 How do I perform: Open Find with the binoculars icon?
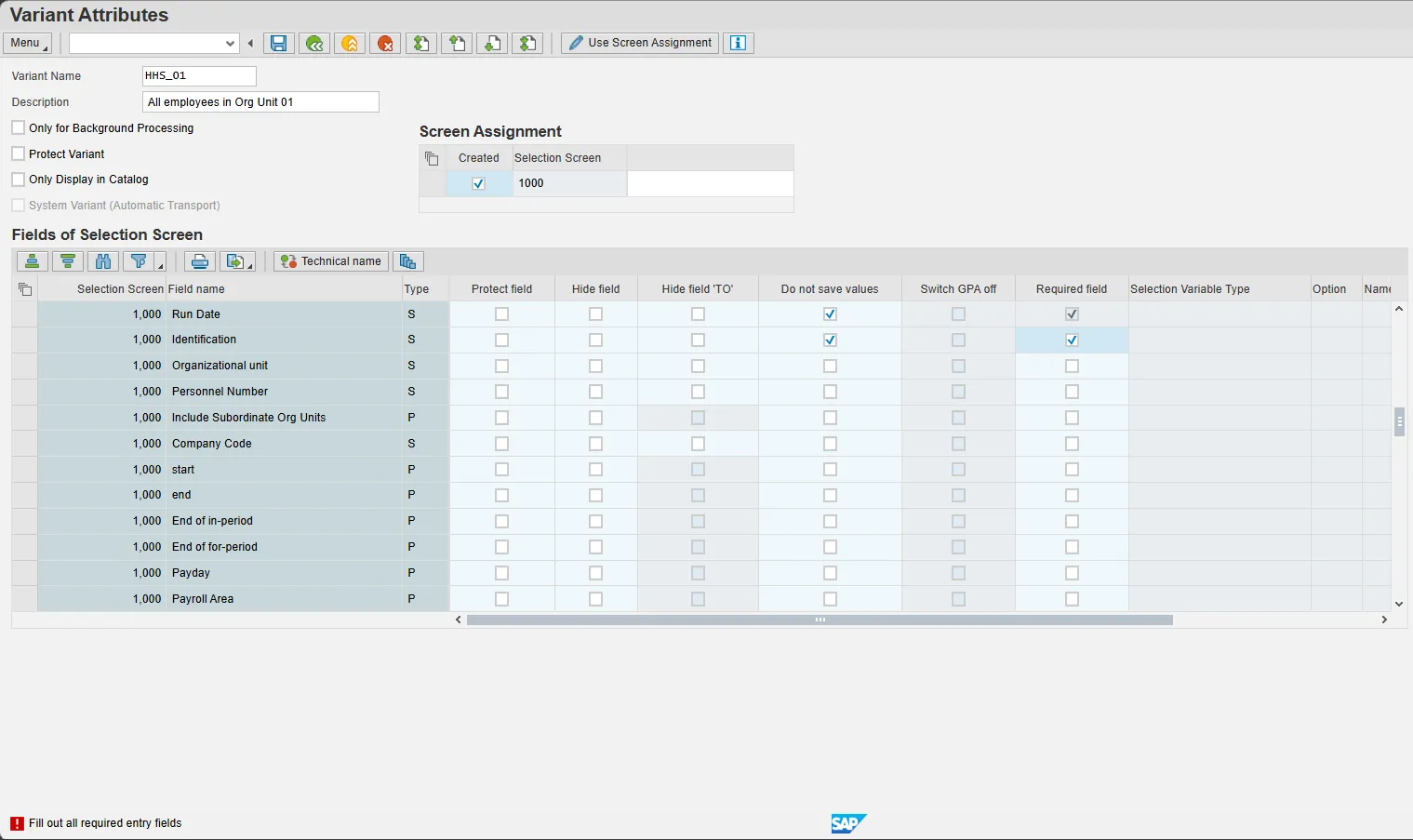(x=103, y=262)
